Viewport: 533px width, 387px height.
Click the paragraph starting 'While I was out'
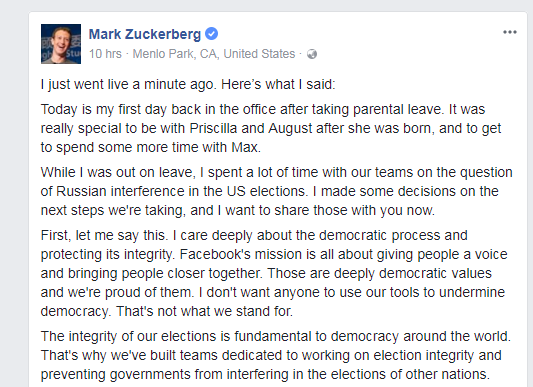click(x=276, y=191)
